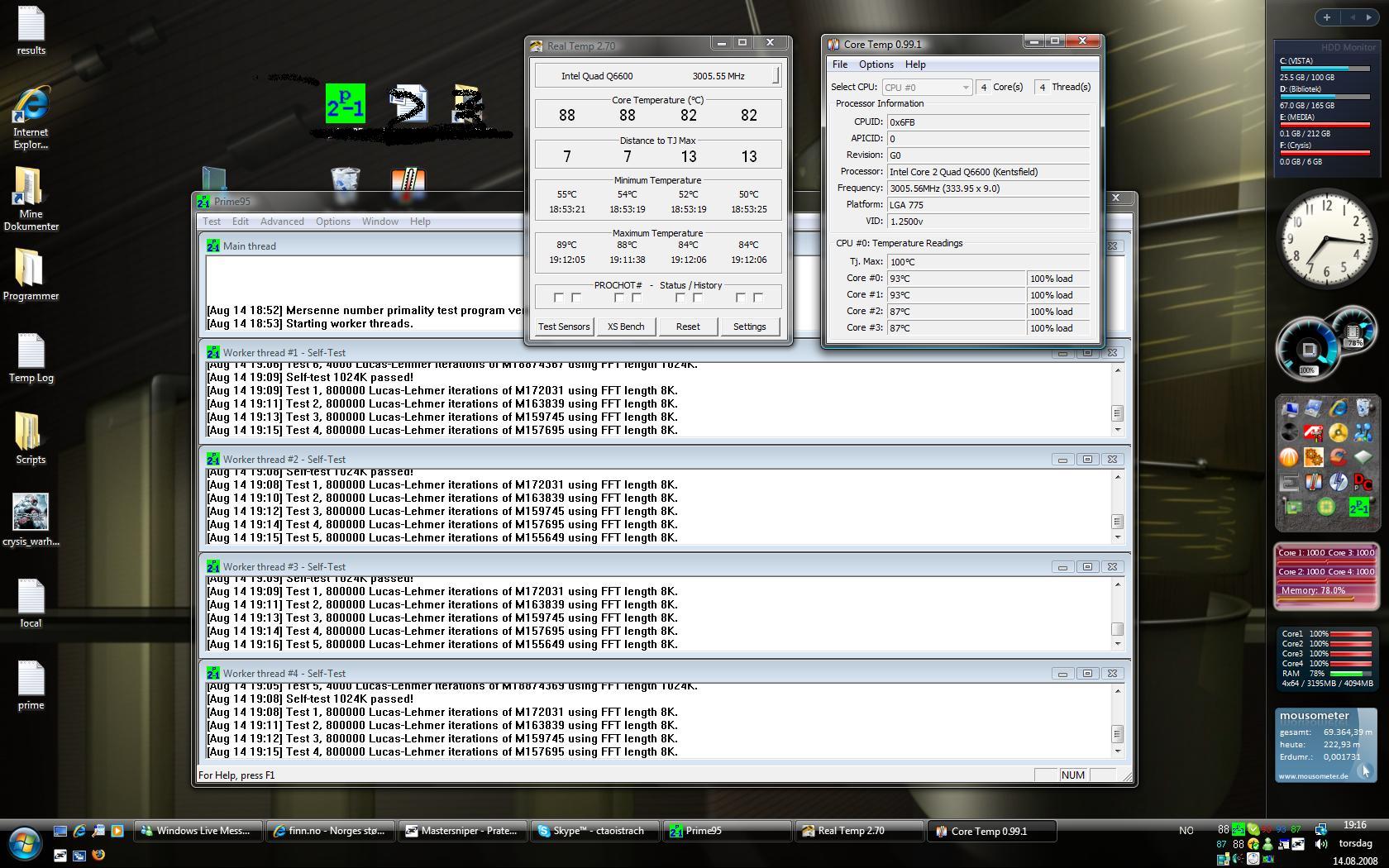Click the analog clock gadget on sidebar
Screen dimensions: 1389x868
(1327, 241)
